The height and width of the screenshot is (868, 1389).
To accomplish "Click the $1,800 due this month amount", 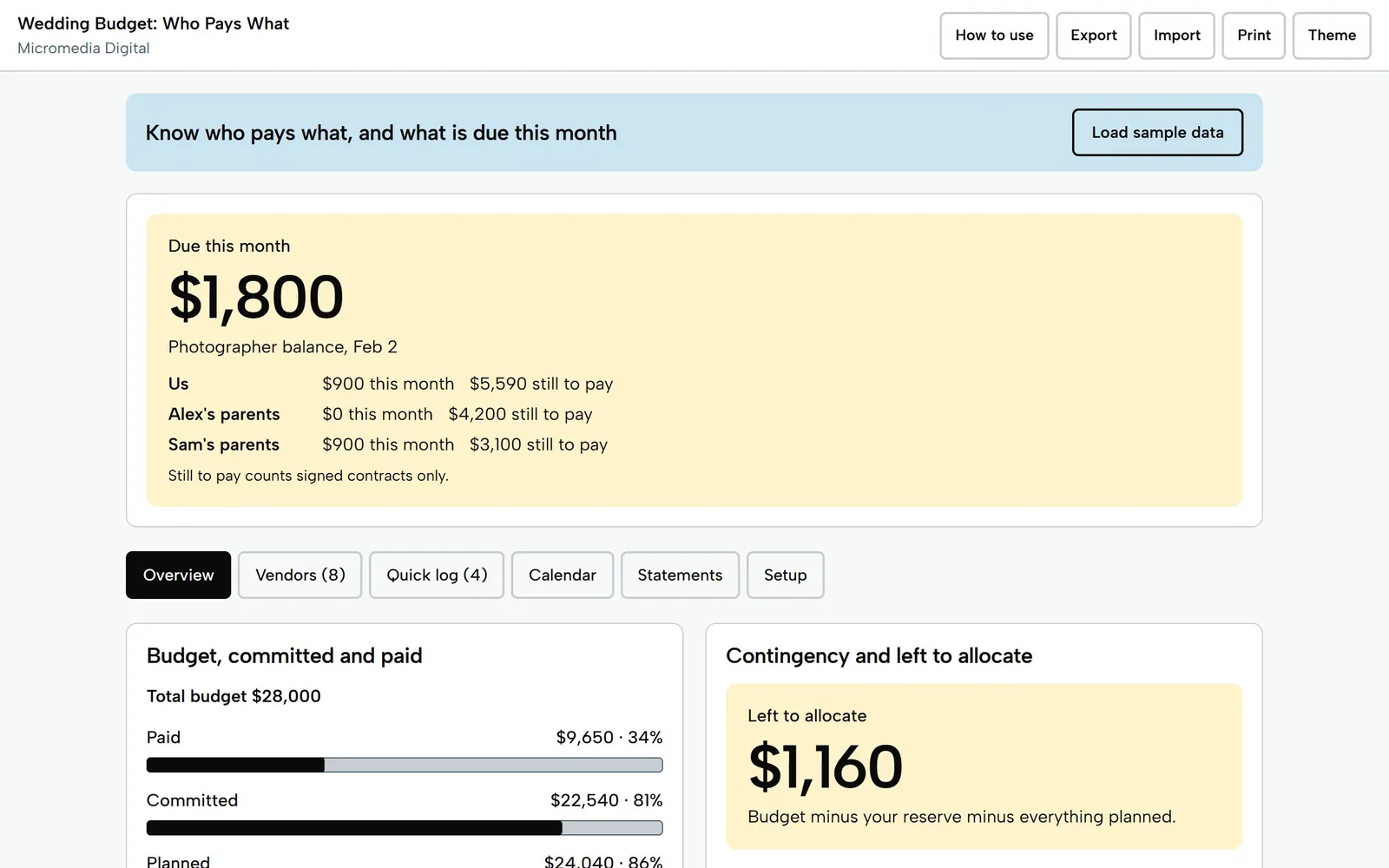I will click(x=256, y=297).
